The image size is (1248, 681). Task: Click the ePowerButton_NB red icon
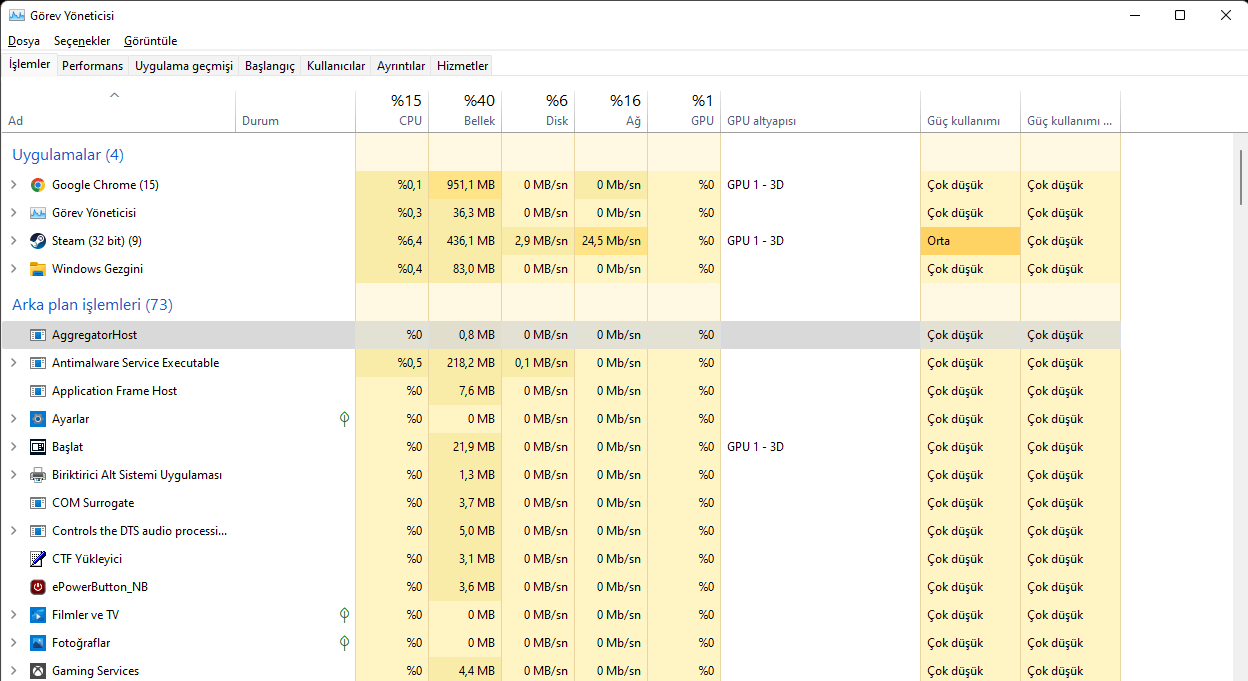[38, 587]
